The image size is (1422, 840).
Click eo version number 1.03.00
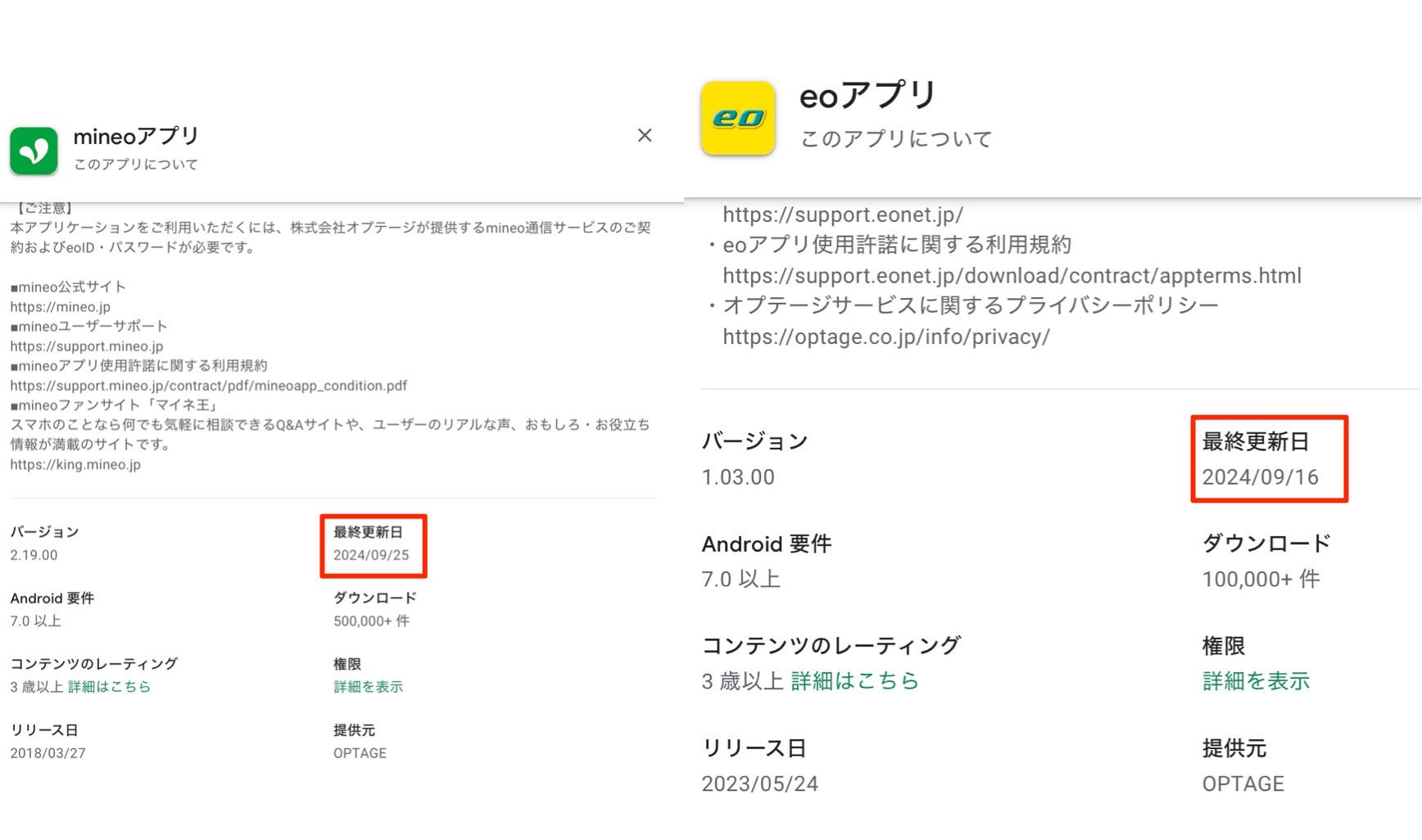(737, 477)
